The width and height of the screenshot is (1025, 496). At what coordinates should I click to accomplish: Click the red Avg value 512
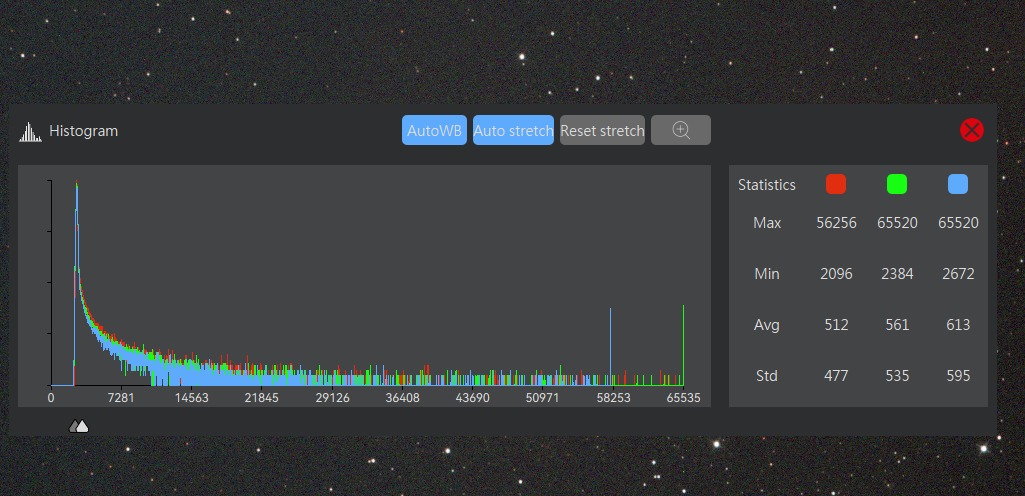click(x=836, y=325)
